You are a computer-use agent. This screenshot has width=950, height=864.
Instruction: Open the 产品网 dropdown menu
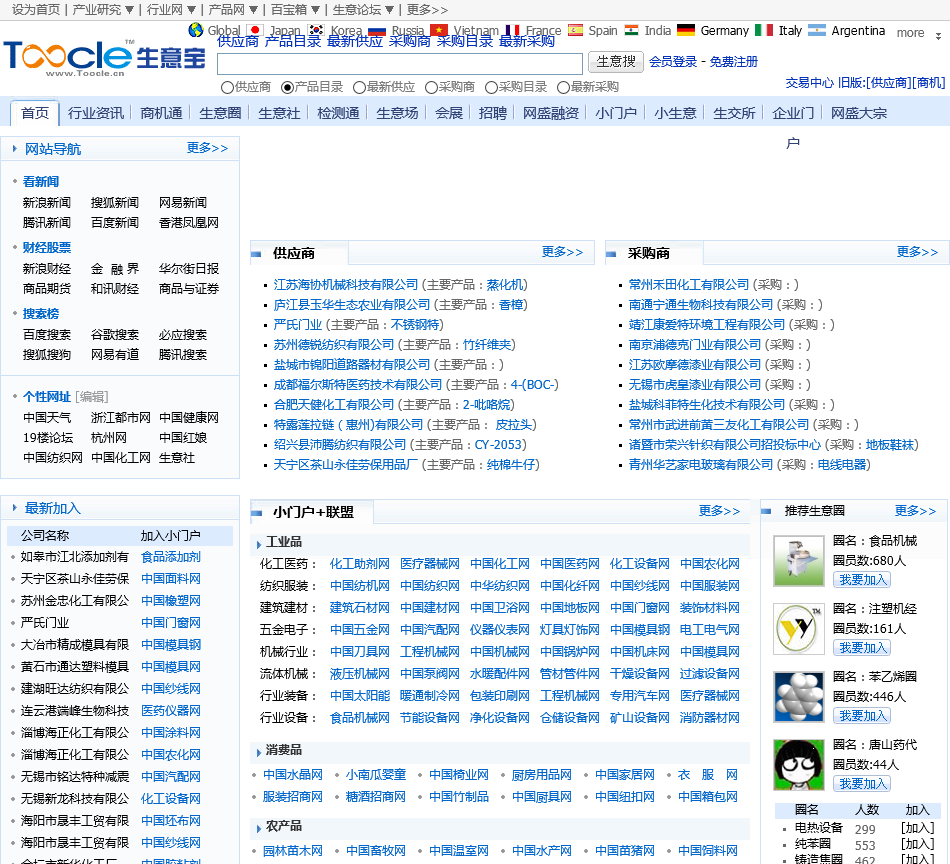tap(233, 10)
